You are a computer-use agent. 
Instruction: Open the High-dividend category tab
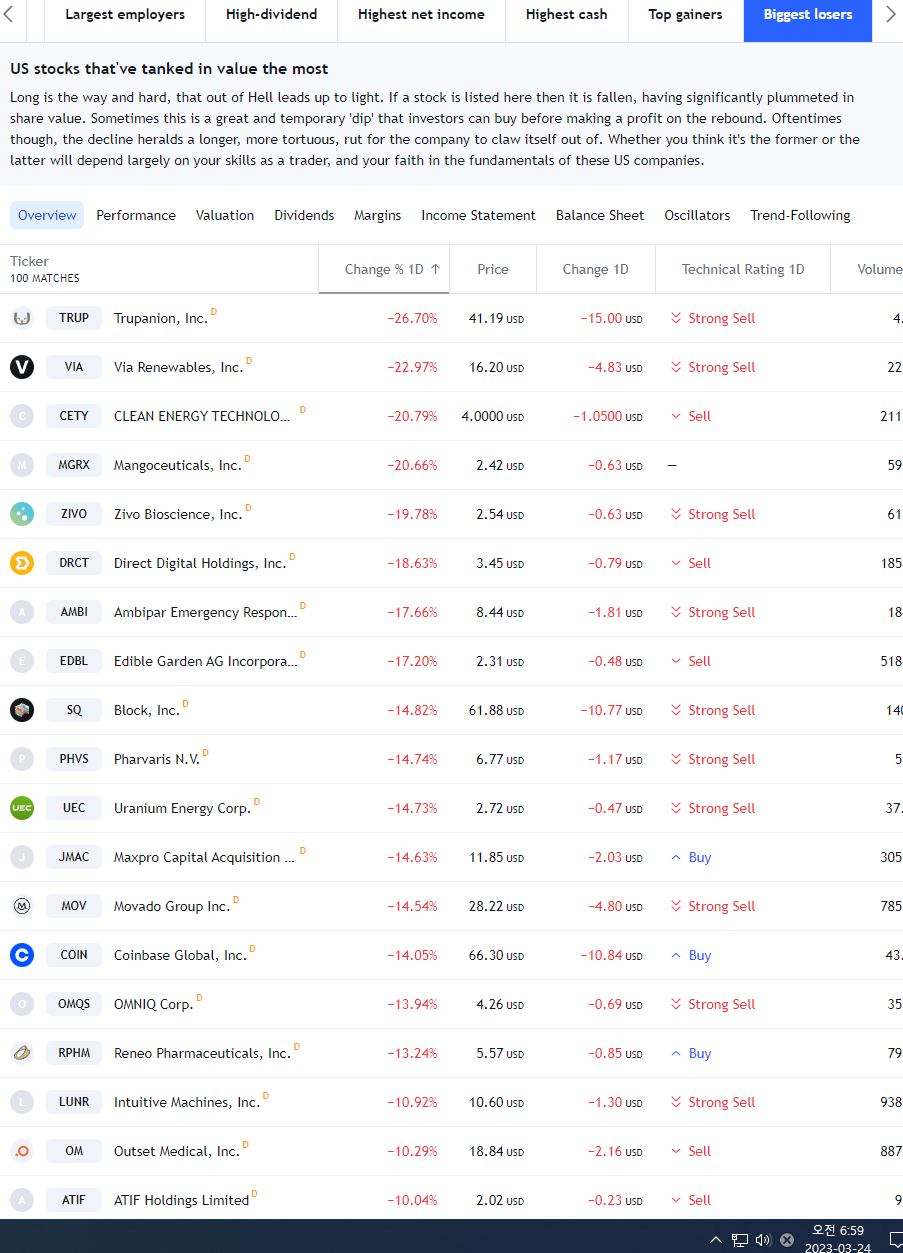pyautogui.click(x=271, y=14)
